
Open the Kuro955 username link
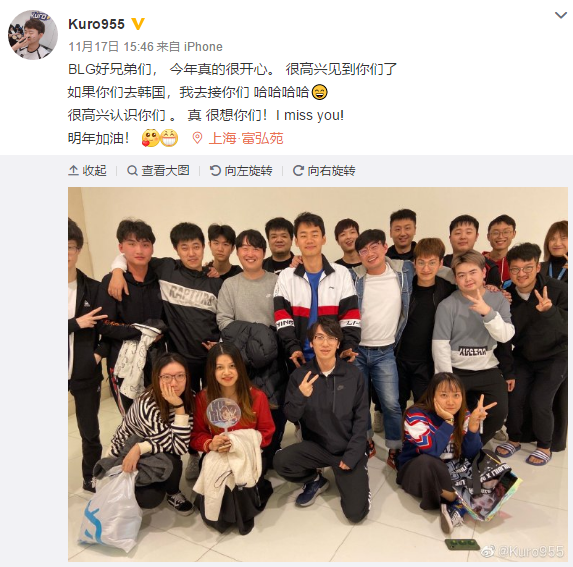point(96,24)
